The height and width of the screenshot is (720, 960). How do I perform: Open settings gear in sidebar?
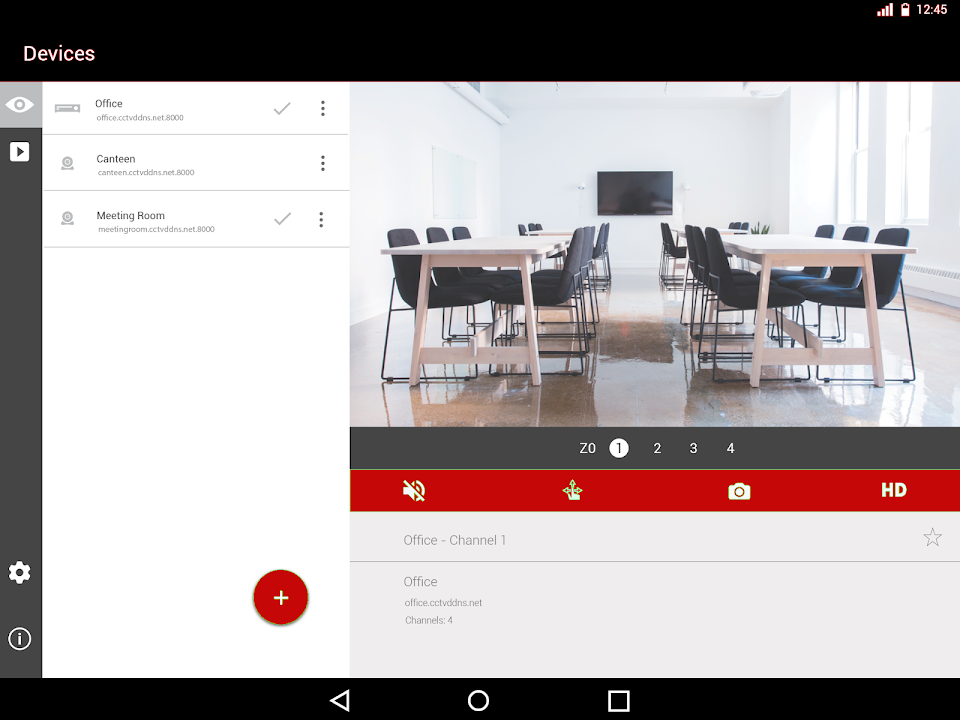point(20,573)
